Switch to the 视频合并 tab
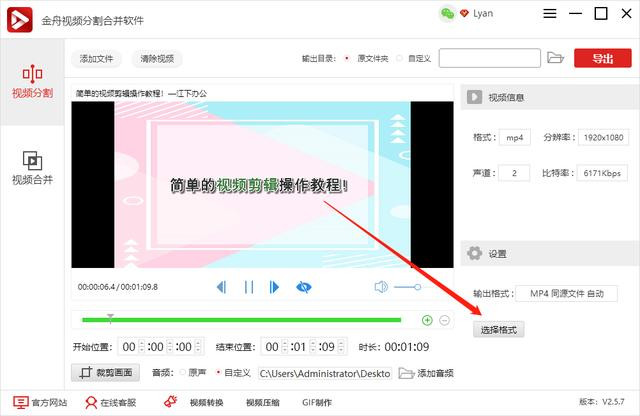Screen dimensions: 640x416 coord(32,168)
